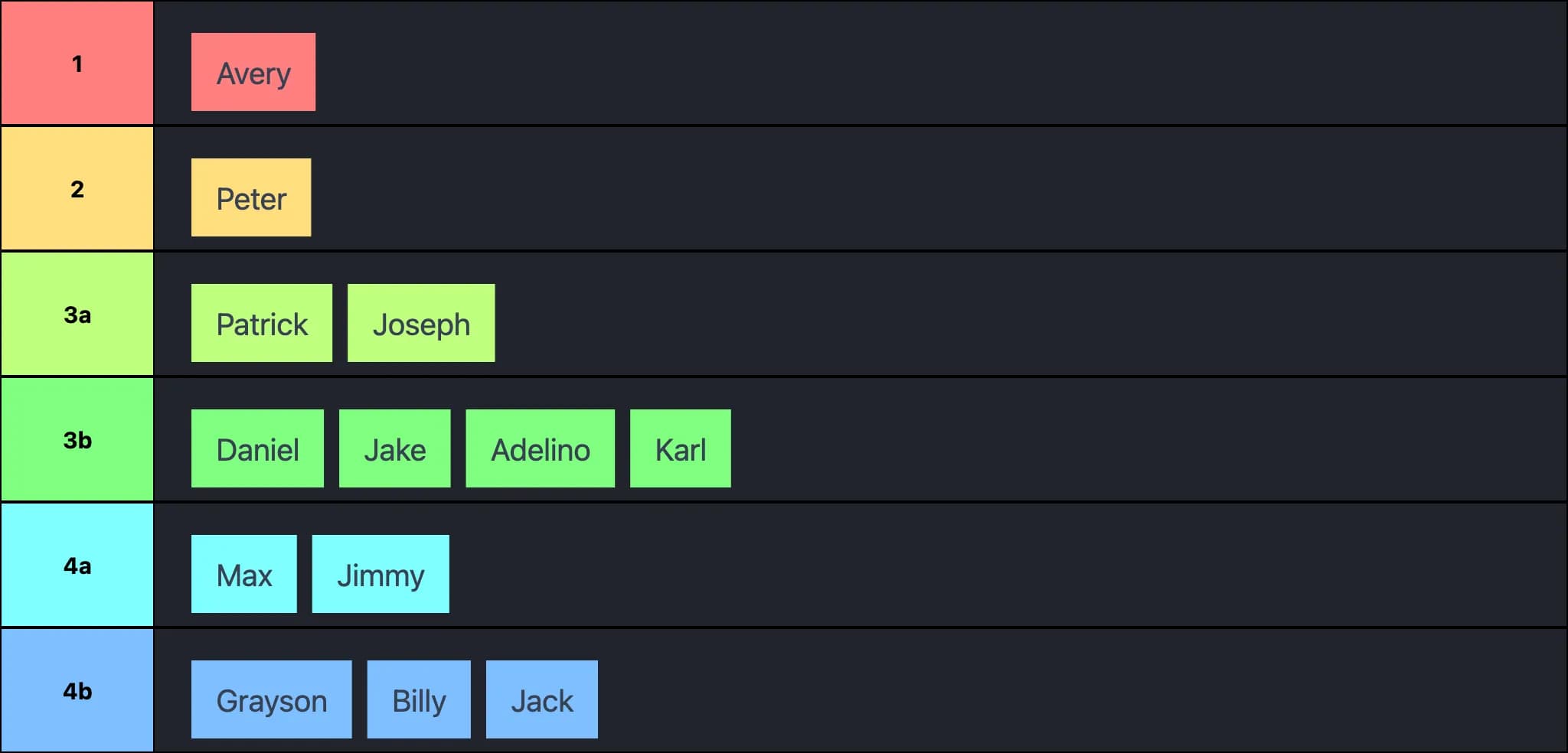Click the Max tile
The image size is (1568, 753).
pos(243,574)
